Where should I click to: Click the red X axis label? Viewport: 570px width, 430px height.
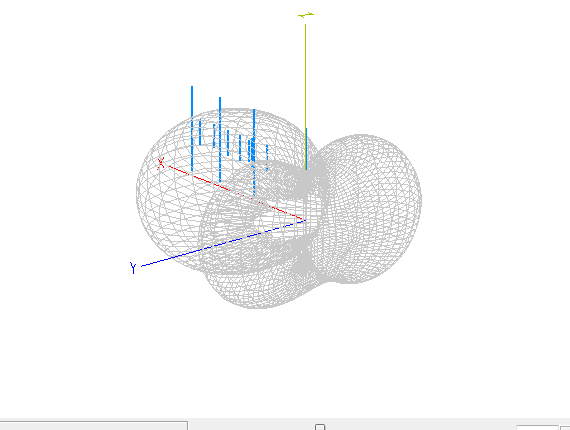(161, 163)
